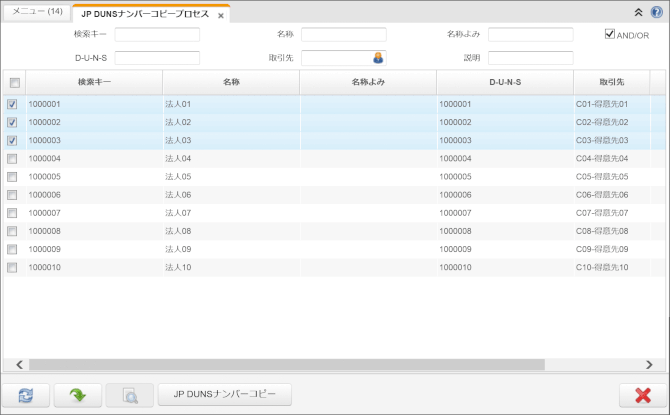The width and height of the screenshot is (670, 415).
Task: Click D-U-N-S value 1000010 cell
Action: click(505, 268)
